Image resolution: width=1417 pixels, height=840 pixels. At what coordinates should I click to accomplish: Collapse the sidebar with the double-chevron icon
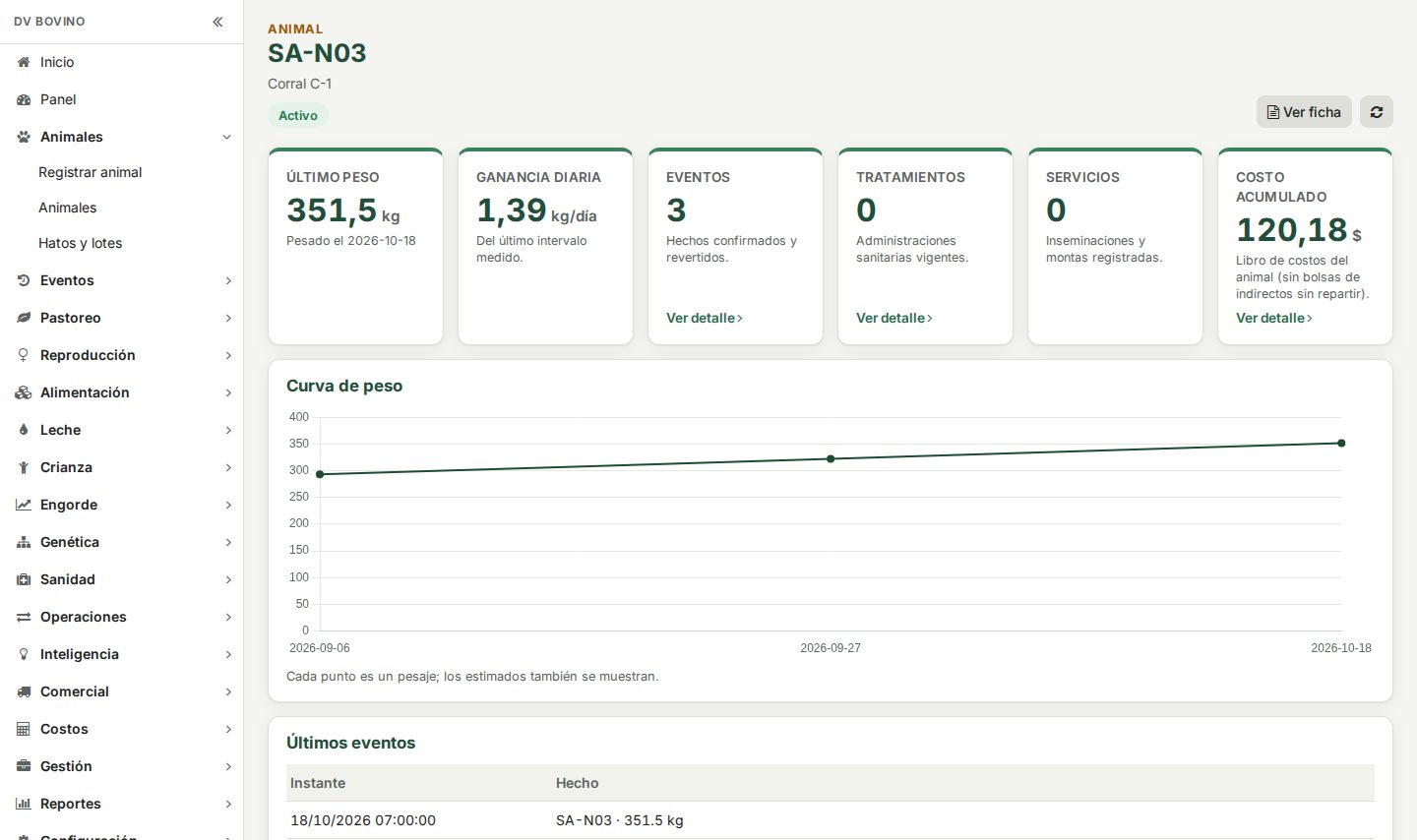(217, 22)
